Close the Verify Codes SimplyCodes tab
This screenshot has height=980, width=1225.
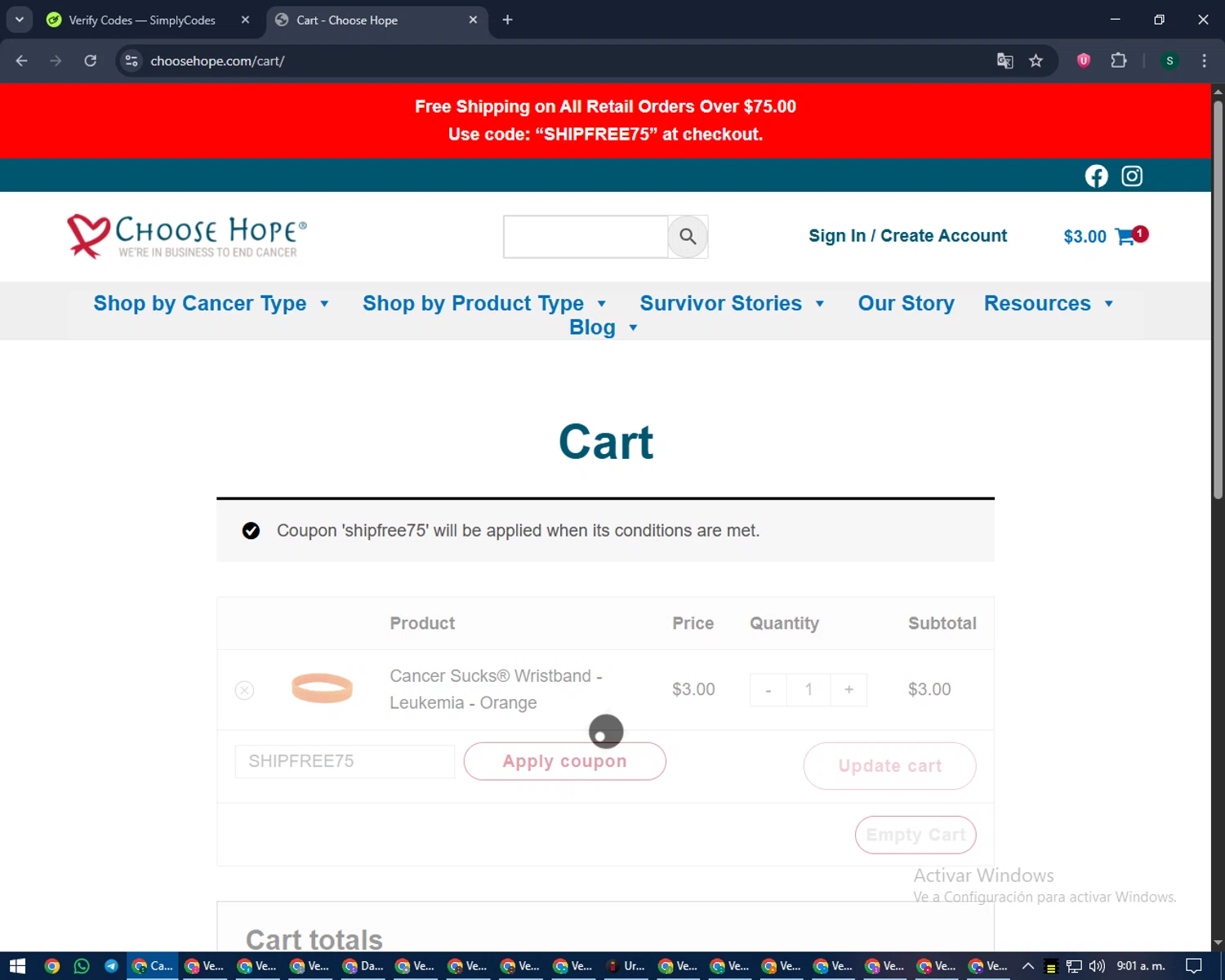coord(245,20)
